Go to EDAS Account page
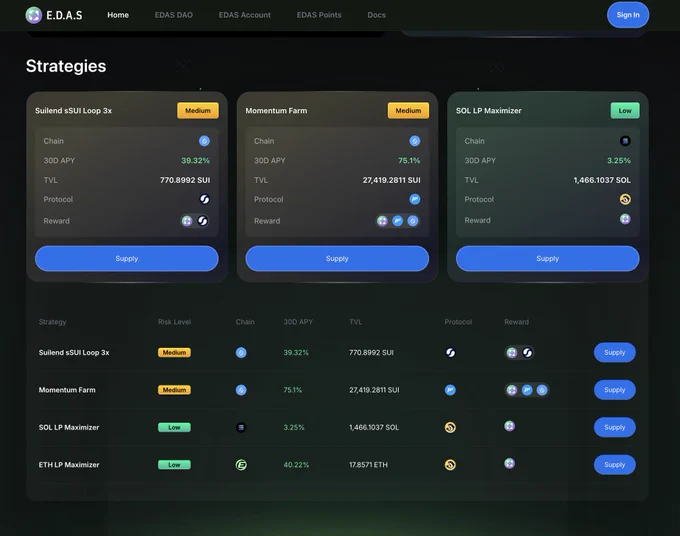Viewport: 680px width, 536px height. pyautogui.click(x=245, y=15)
